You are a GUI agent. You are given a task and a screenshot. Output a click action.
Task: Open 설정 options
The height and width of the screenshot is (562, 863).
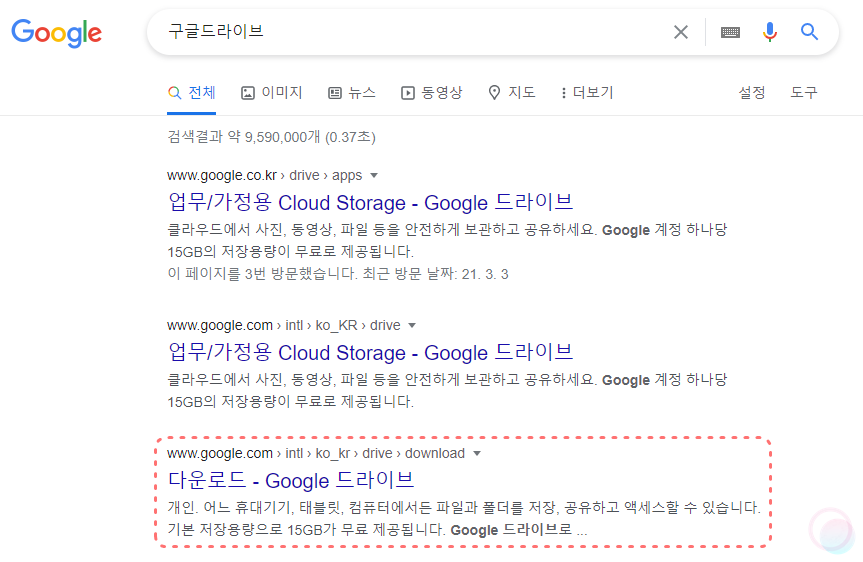[751, 92]
